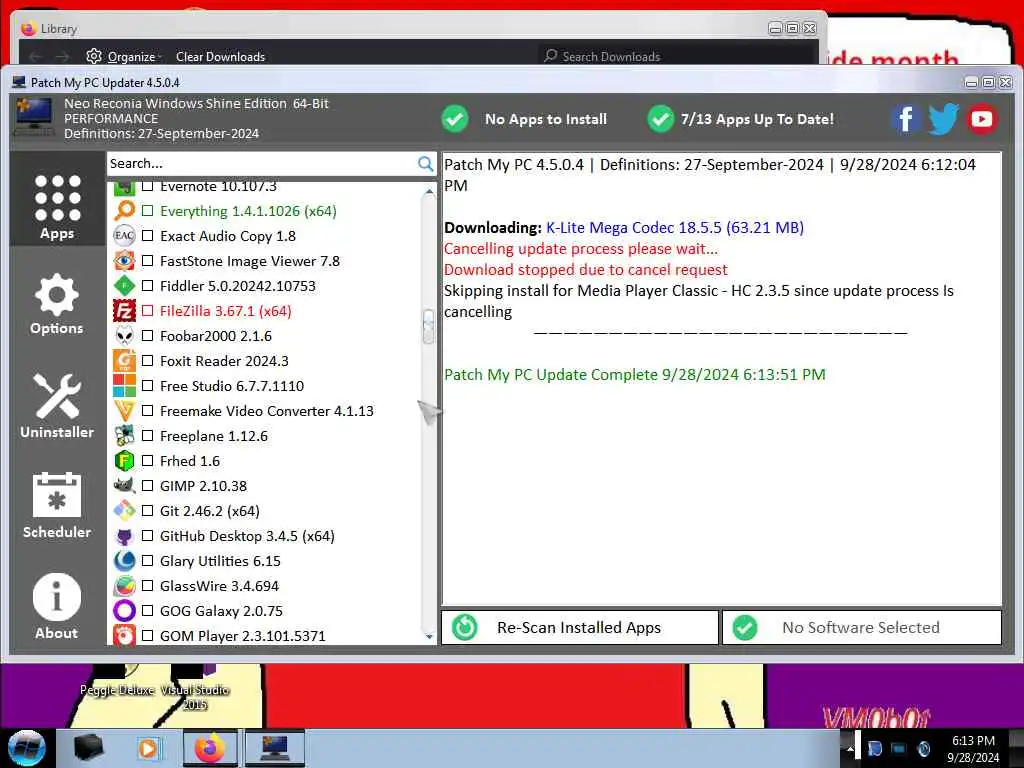Open the Scheduler calendar section
The width and height of the screenshot is (1024, 768).
(x=57, y=505)
